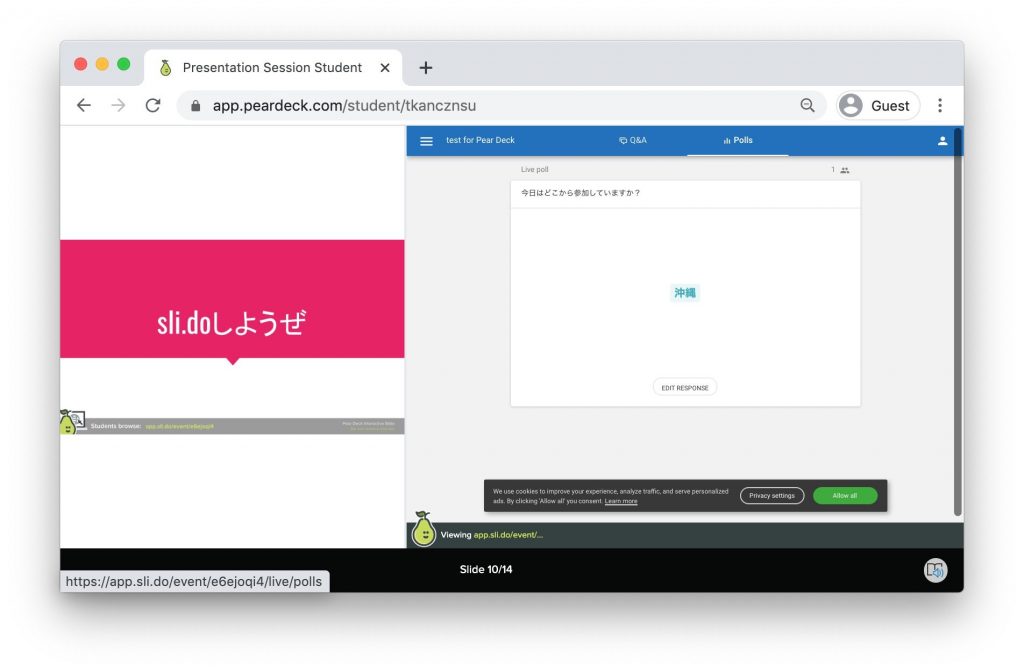Click Allow all in the cookie banner
The width and height of the screenshot is (1024, 672).
(x=844, y=495)
